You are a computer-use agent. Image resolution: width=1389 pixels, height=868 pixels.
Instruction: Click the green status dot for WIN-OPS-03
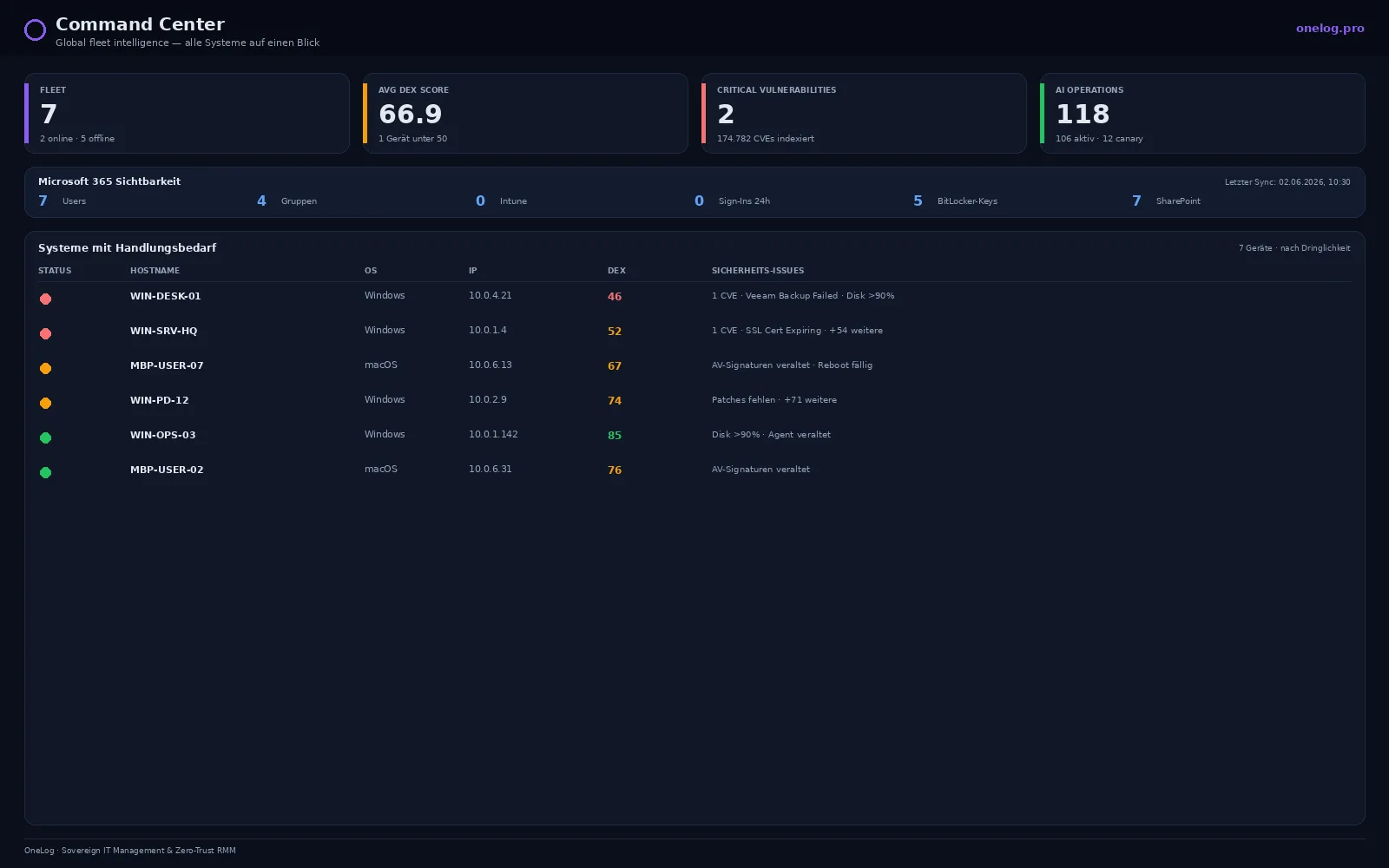click(46, 437)
